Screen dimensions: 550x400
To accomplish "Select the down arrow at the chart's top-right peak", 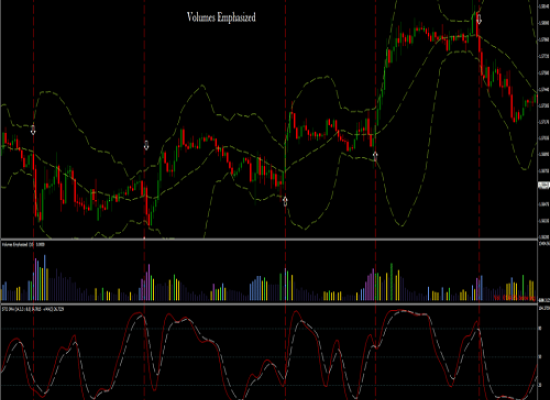I will click(x=479, y=19).
